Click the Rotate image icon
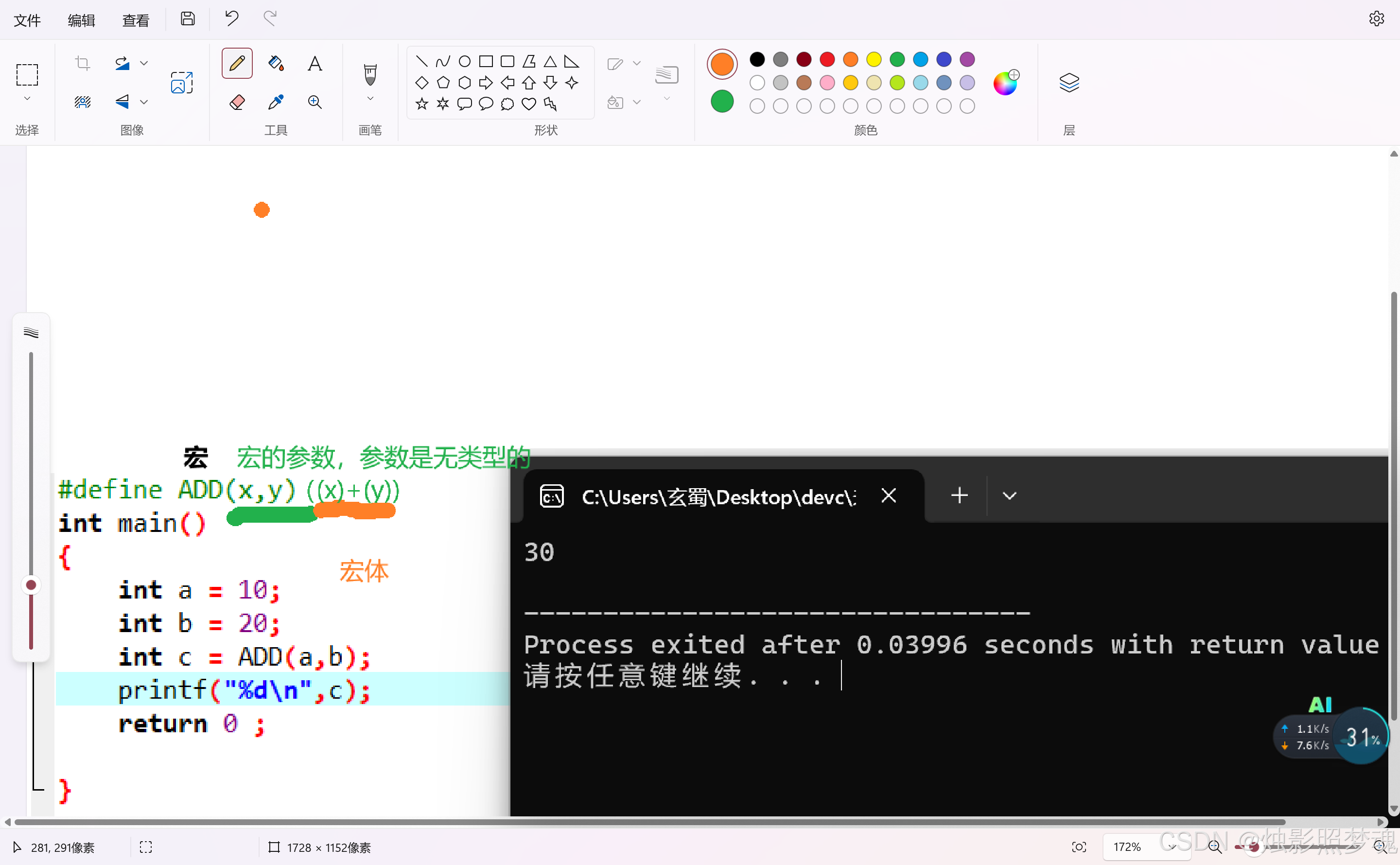The width and height of the screenshot is (1400, 865). coord(122,63)
